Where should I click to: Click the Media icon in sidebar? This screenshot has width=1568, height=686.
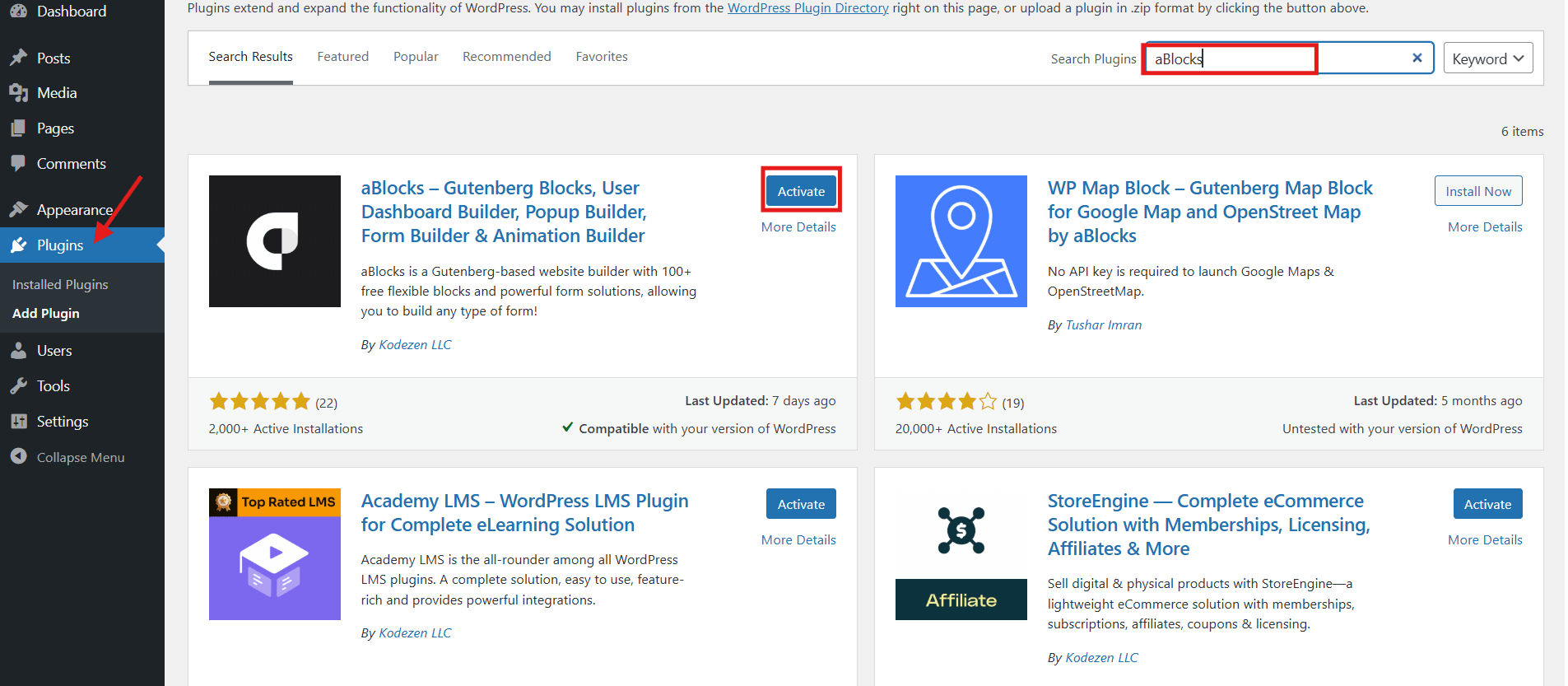pos(18,93)
